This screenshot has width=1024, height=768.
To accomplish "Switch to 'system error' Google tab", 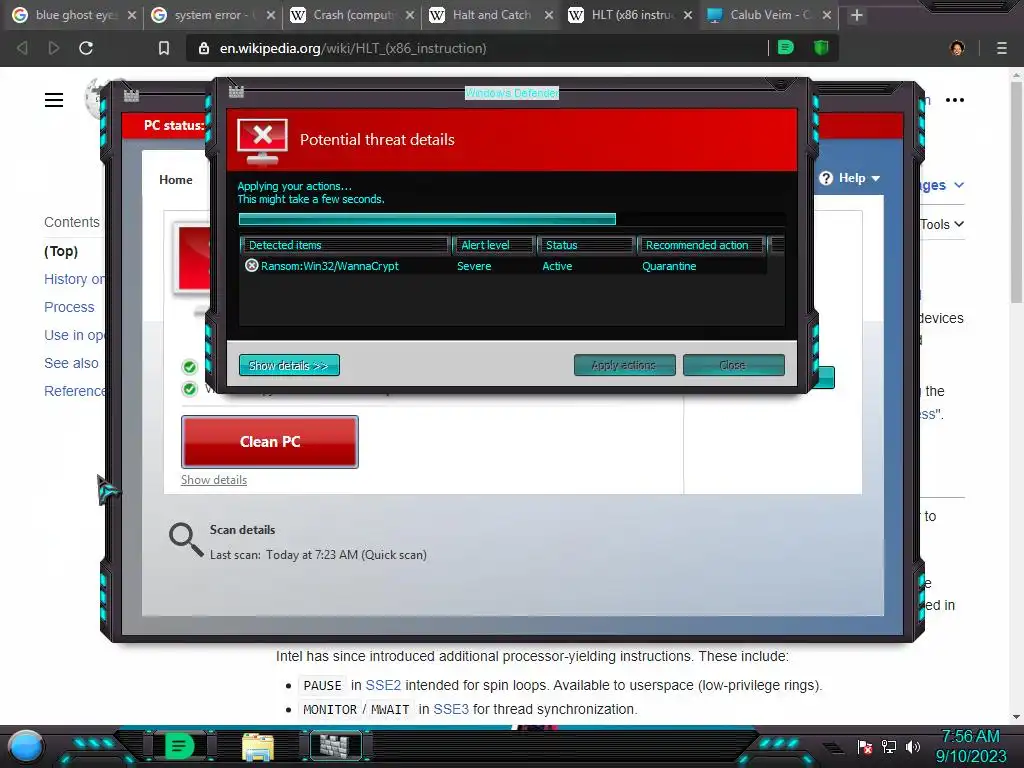I will pyautogui.click(x=214, y=15).
